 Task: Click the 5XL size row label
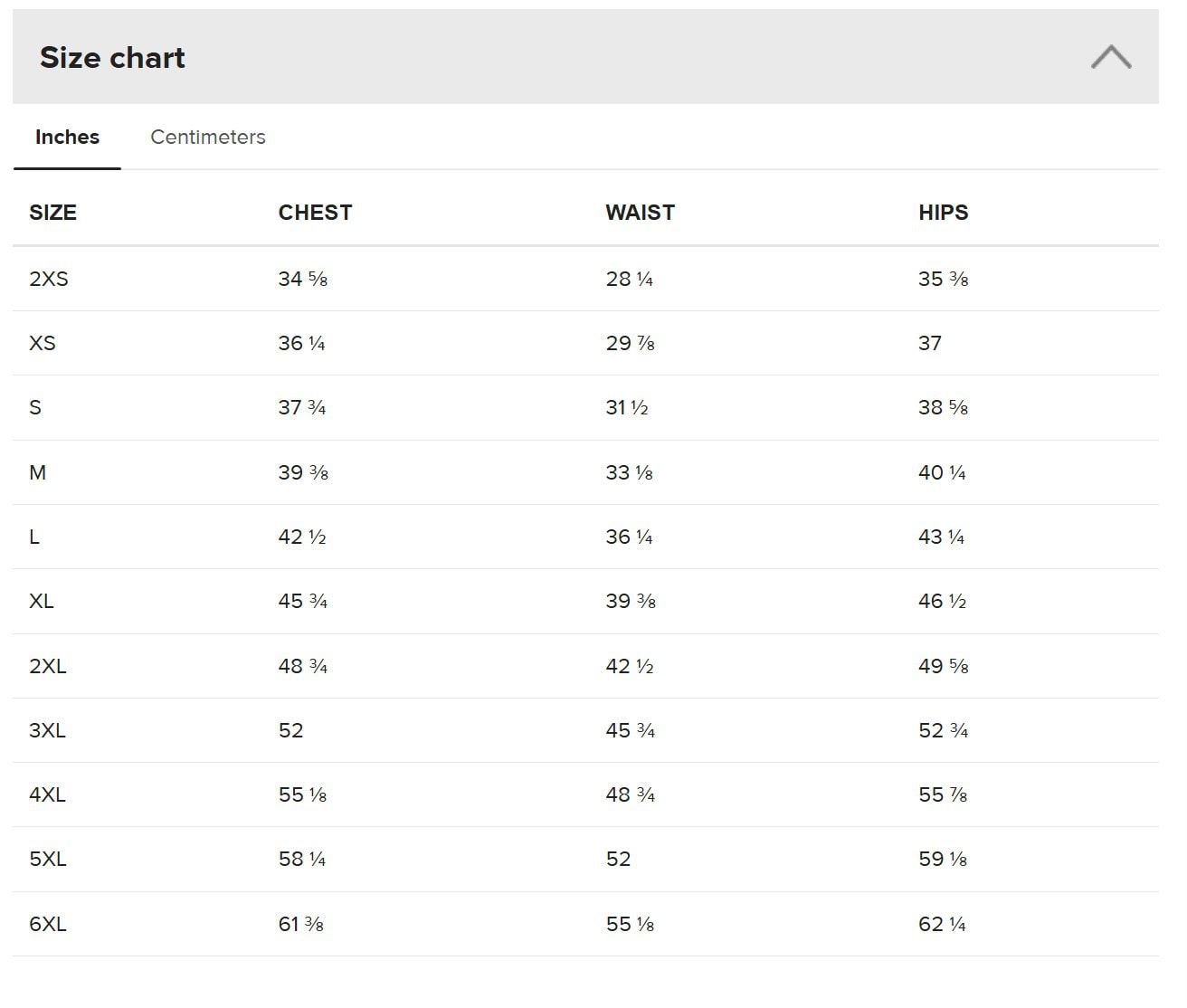[48, 860]
